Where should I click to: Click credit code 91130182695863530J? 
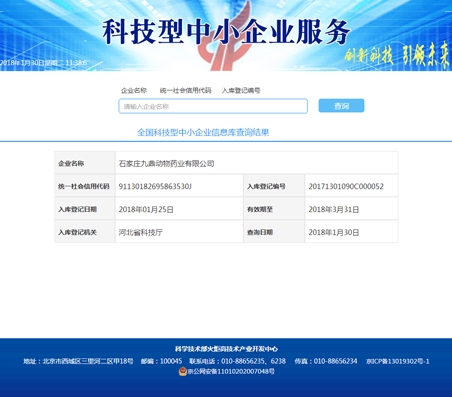(x=155, y=186)
